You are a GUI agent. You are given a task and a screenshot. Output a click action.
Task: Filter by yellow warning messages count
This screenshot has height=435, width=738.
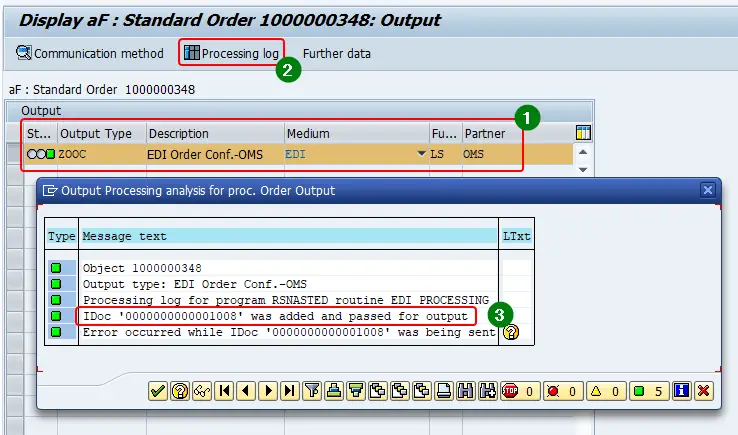tap(606, 391)
